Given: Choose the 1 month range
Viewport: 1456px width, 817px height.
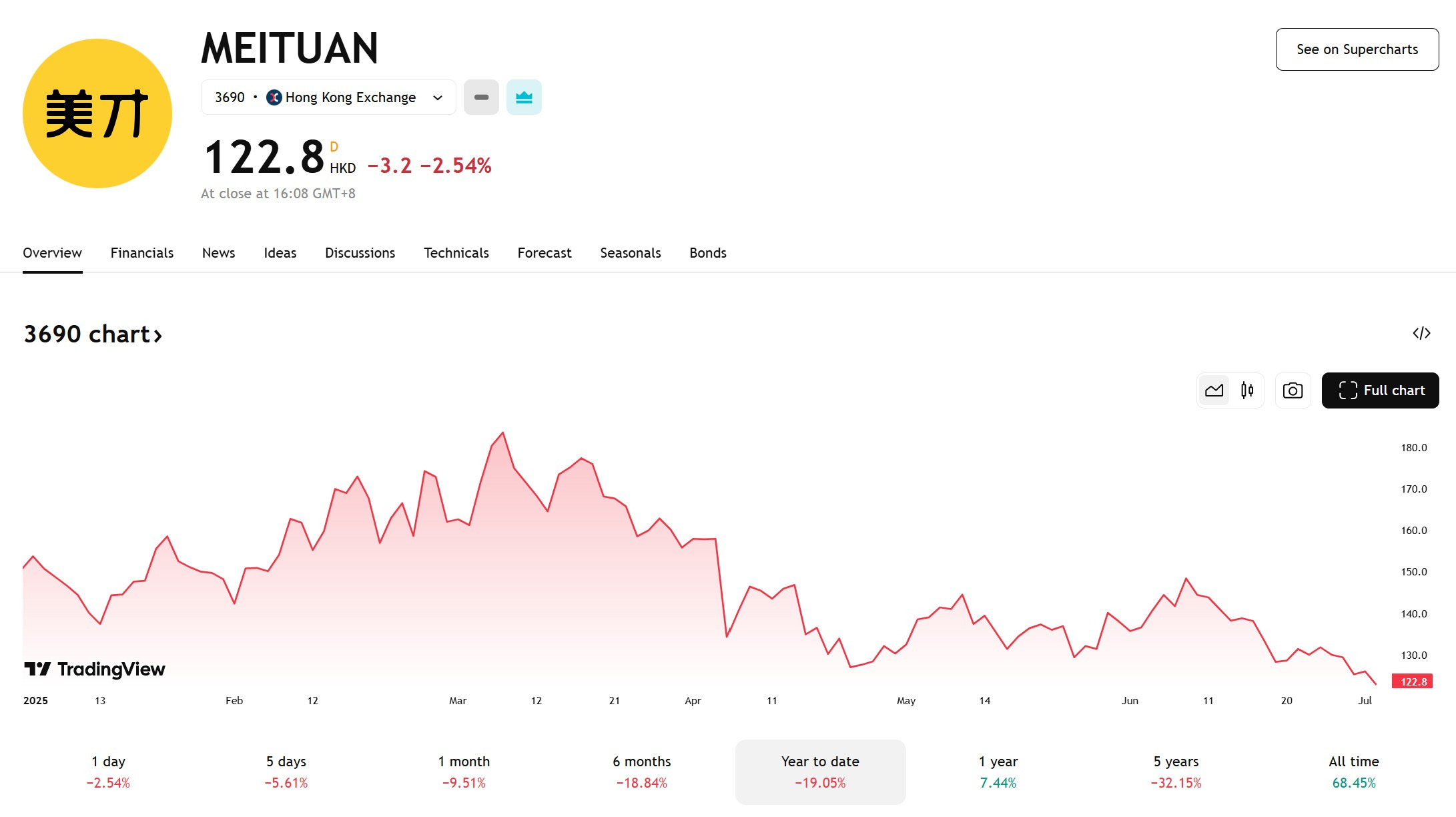Looking at the screenshot, I should (464, 772).
